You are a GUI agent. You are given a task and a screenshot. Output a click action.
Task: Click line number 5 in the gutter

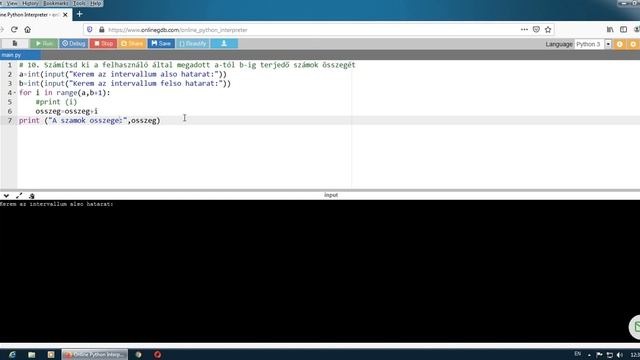[x=9, y=102]
